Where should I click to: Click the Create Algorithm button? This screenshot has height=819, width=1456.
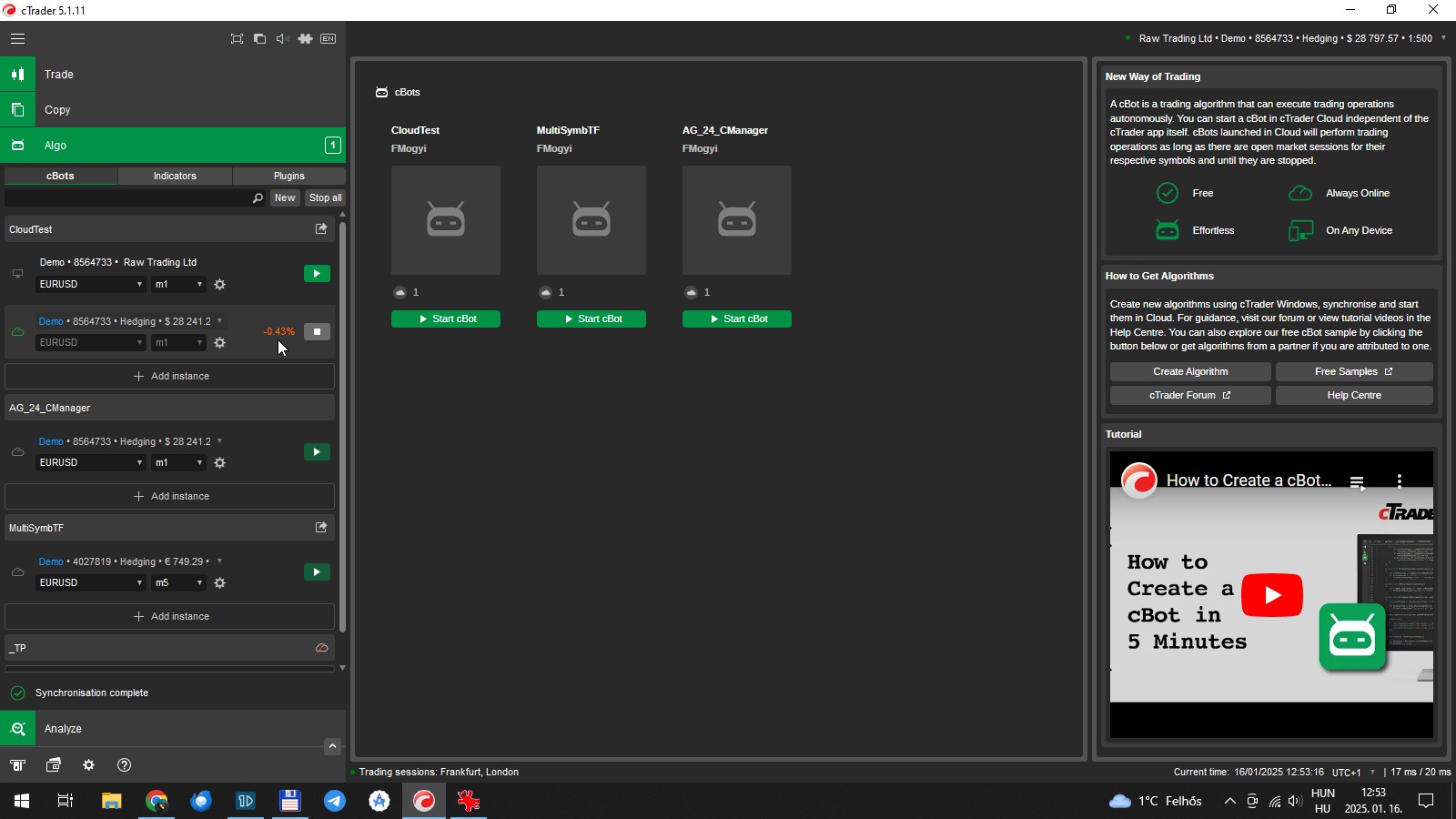[x=1190, y=371]
